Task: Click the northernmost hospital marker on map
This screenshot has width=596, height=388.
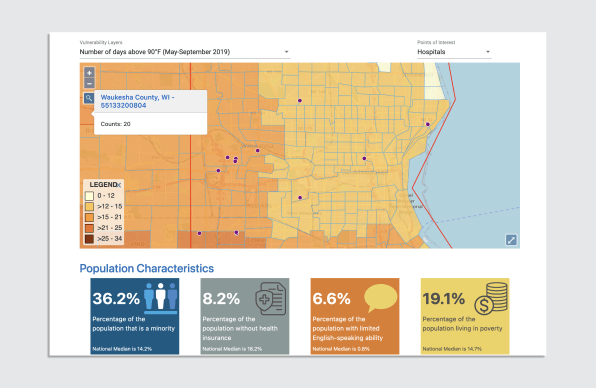Action: pos(300,101)
